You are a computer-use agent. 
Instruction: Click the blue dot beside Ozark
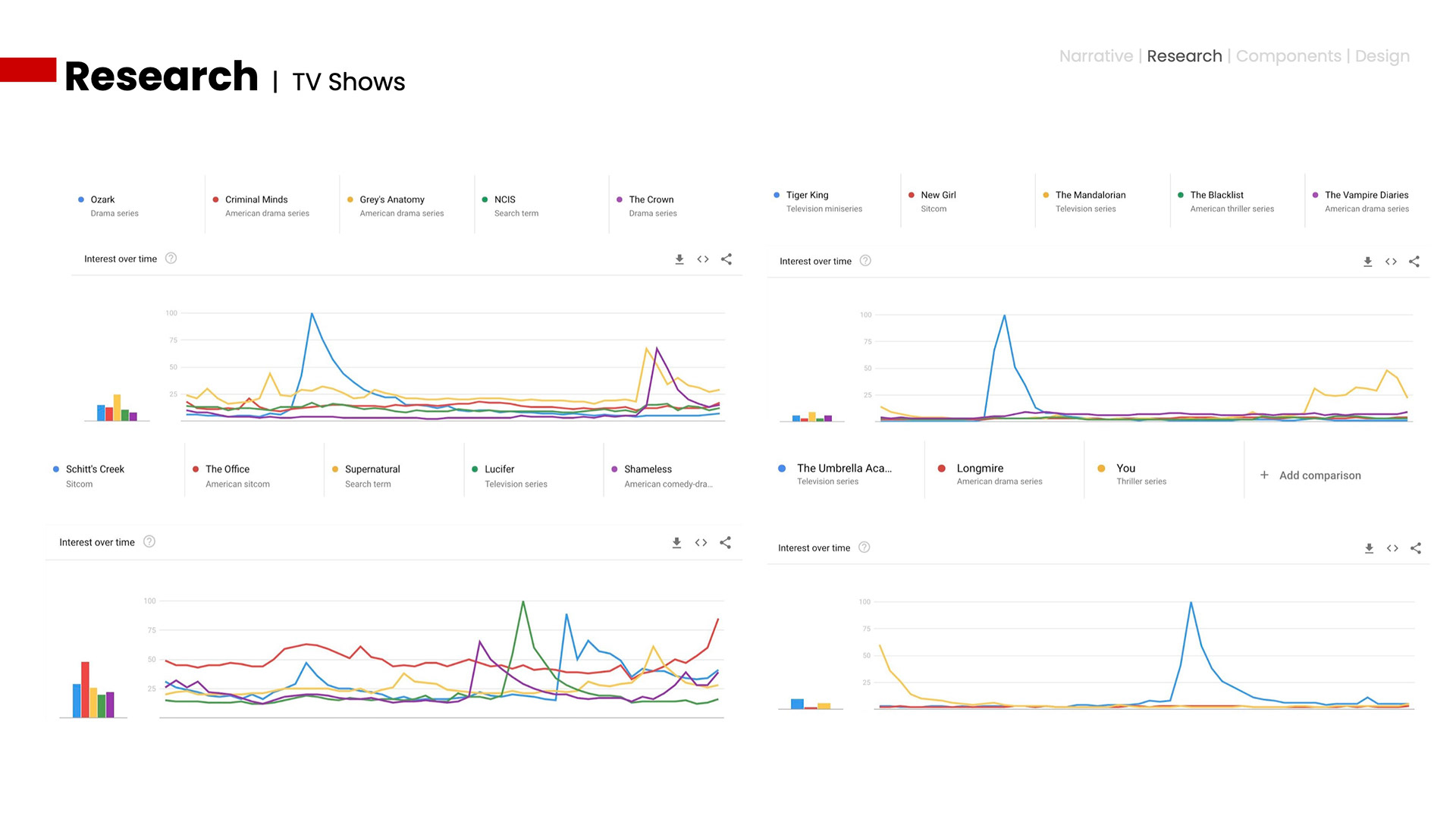(x=81, y=199)
